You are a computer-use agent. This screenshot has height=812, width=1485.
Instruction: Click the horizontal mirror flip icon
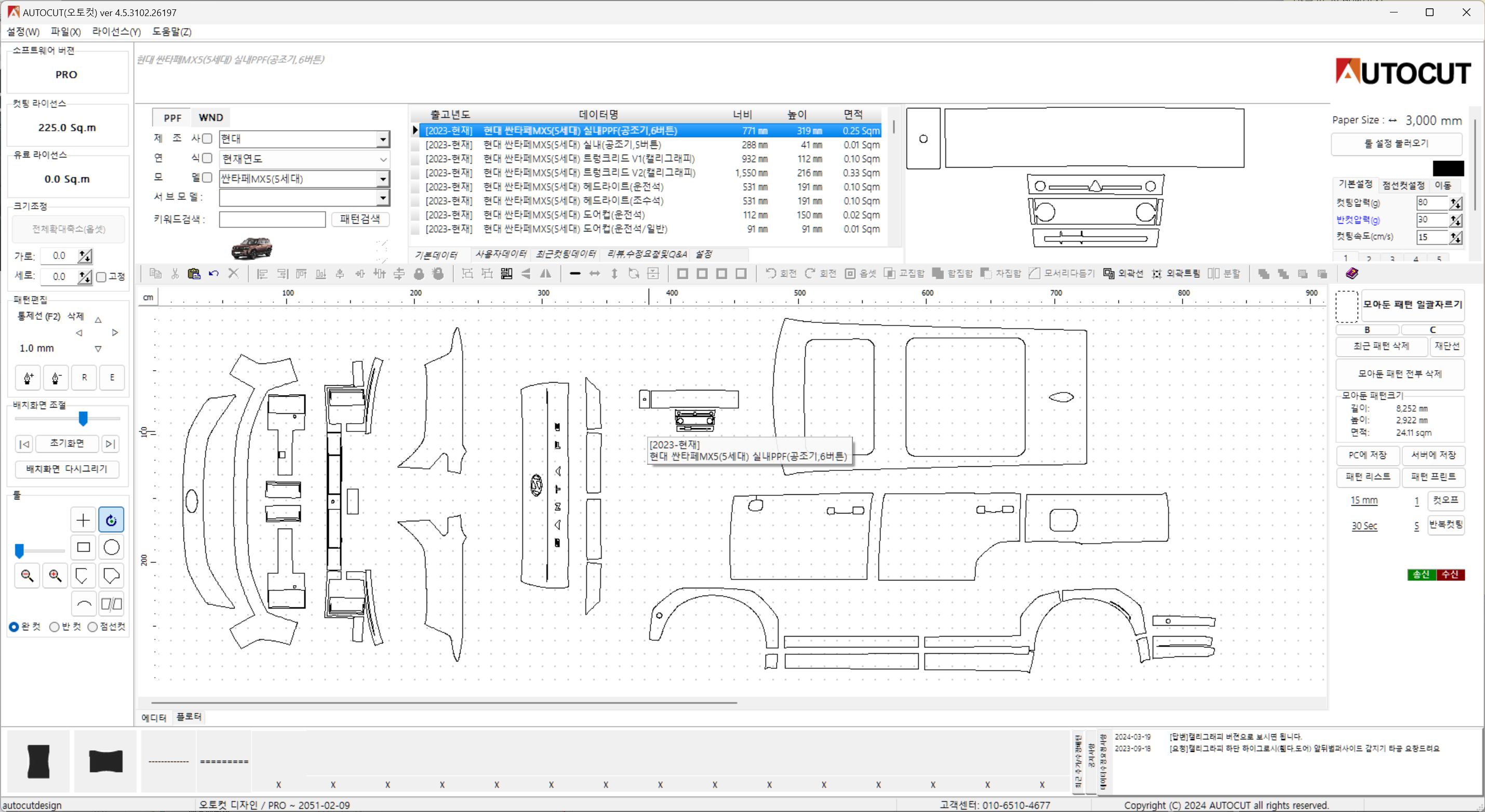point(545,274)
